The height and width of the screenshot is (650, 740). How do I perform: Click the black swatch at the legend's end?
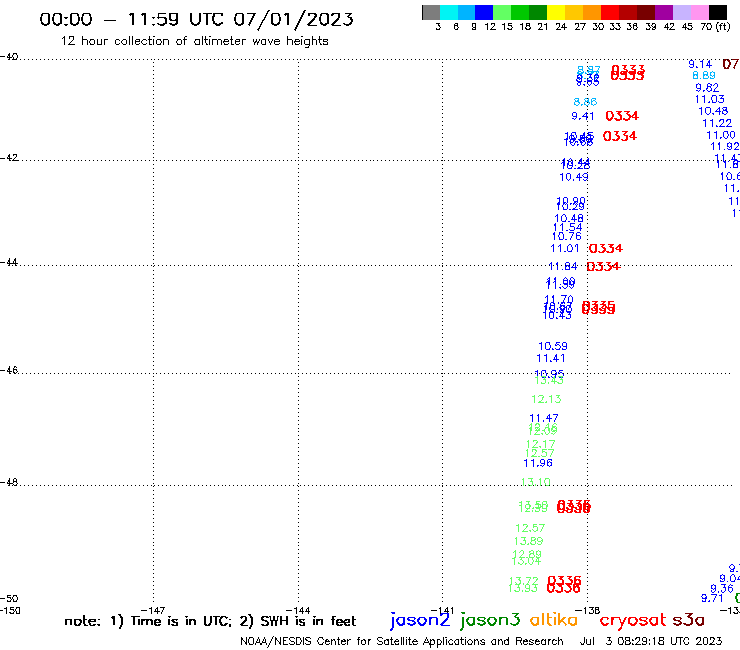coord(717,12)
